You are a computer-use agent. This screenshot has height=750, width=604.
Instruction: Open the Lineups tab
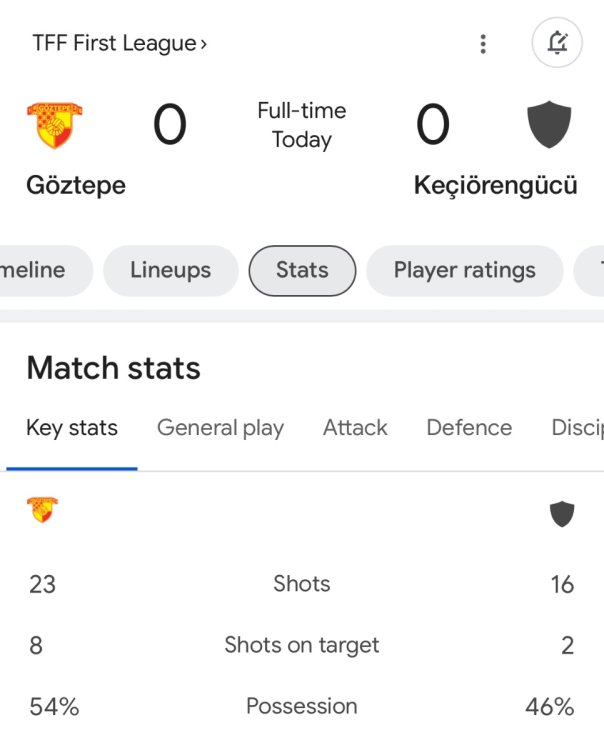point(170,270)
